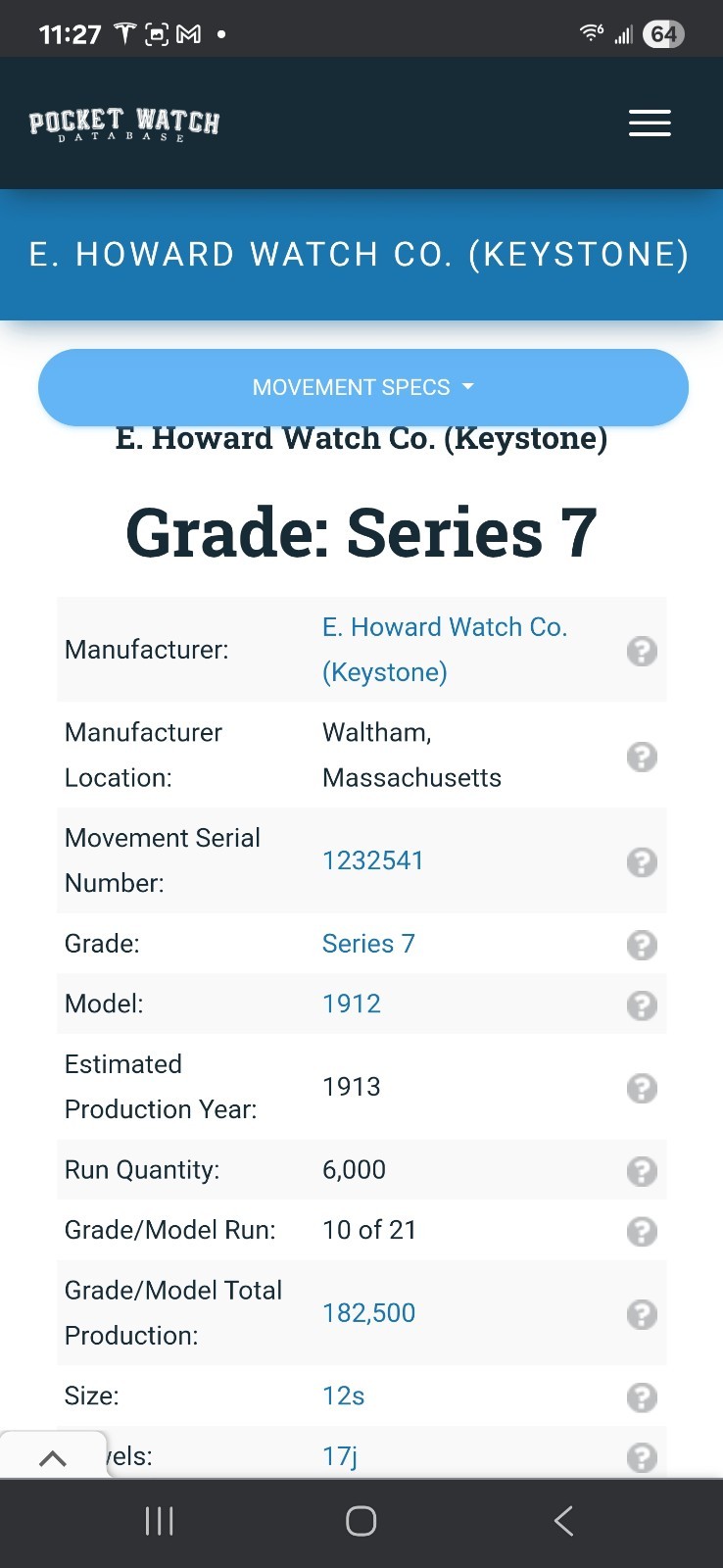Click the help icon in Model row

pos(642,1005)
